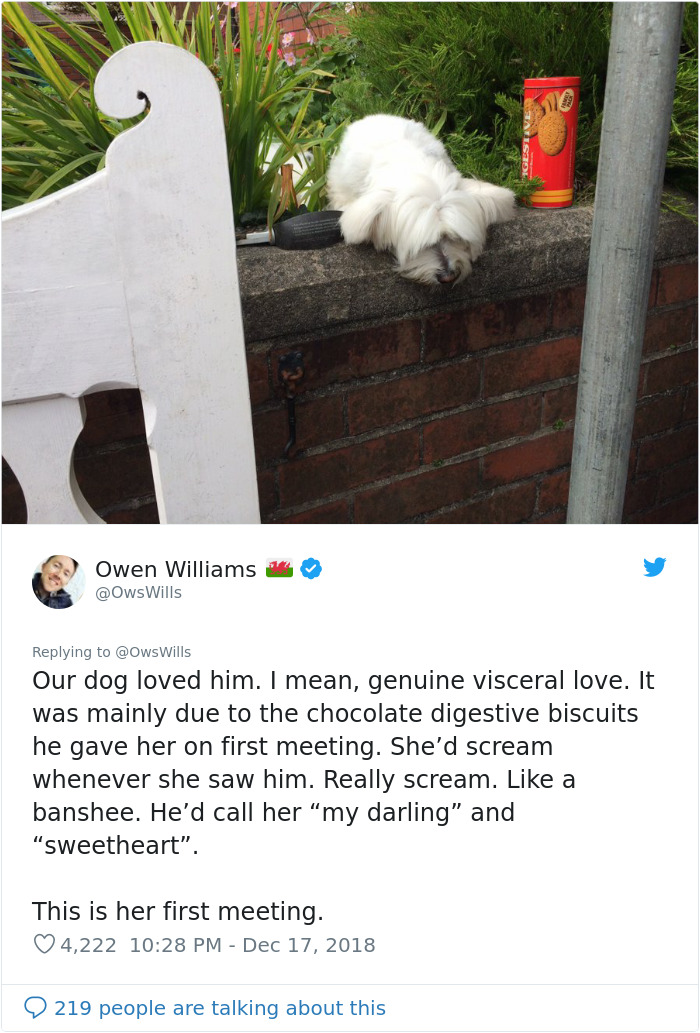Enlarge the white dog photo
This screenshot has height=1033, width=700.
[350, 262]
